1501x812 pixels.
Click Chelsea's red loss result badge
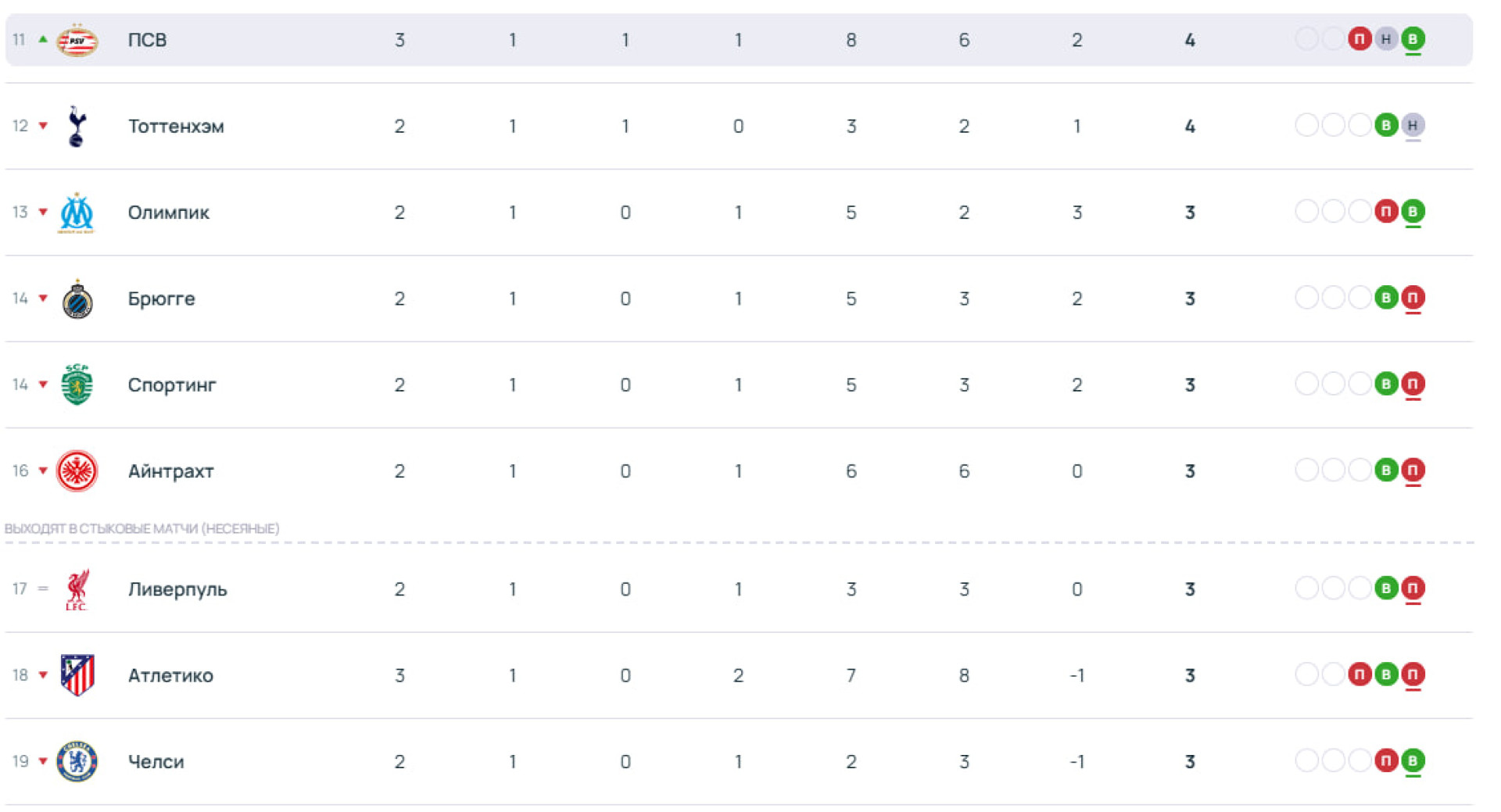pyautogui.click(x=1385, y=760)
